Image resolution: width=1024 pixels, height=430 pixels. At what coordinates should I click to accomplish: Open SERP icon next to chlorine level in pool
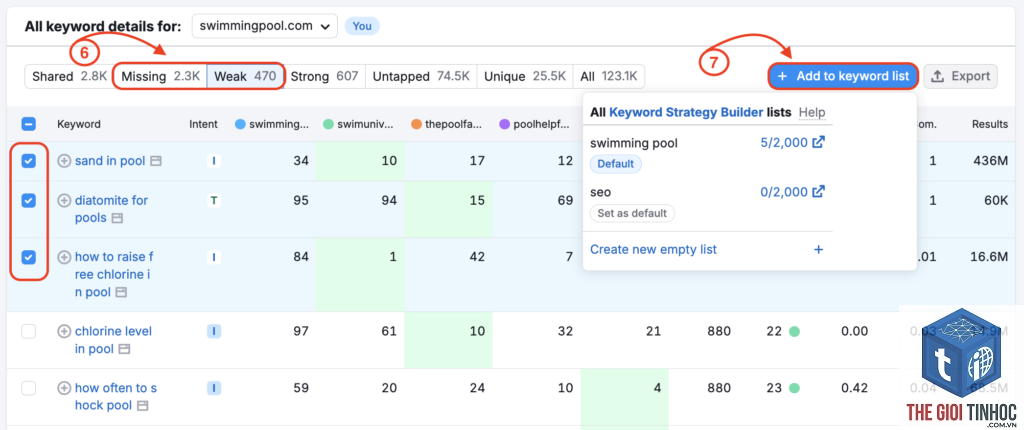coord(123,350)
